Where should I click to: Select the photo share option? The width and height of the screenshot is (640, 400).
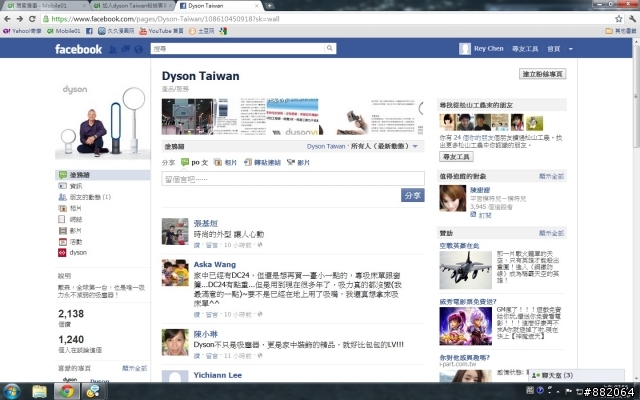tap(225, 162)
